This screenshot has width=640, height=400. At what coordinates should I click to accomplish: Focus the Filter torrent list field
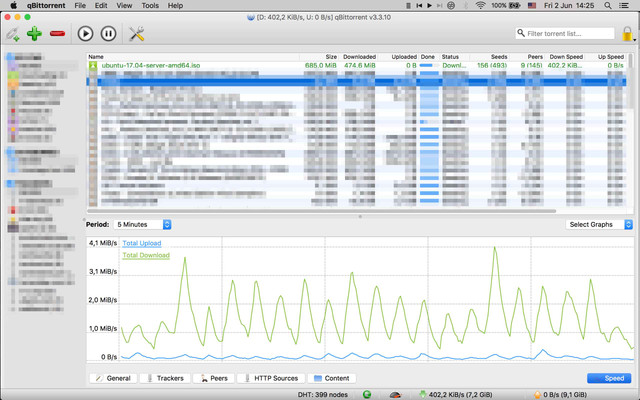565,33
